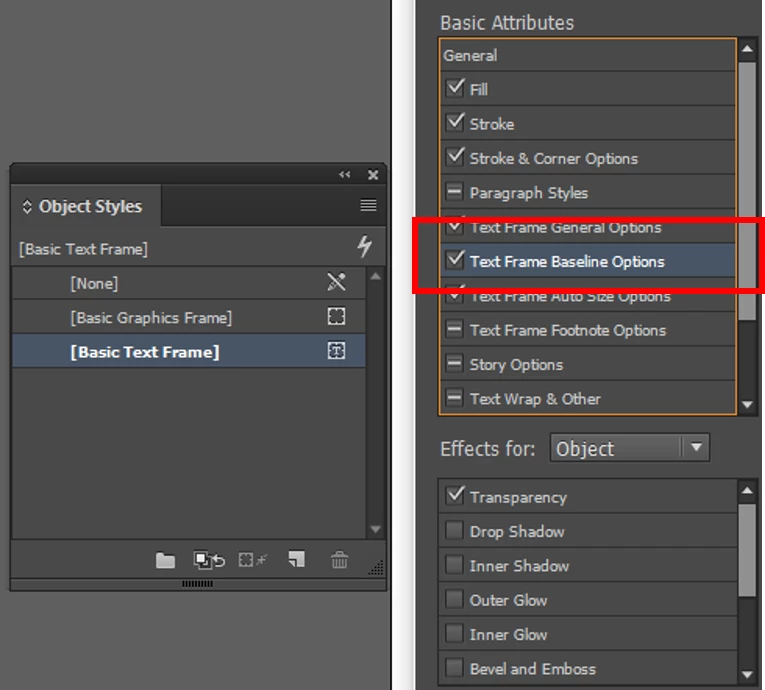Toggle Story Options checkbox

(x=455, y=364)
